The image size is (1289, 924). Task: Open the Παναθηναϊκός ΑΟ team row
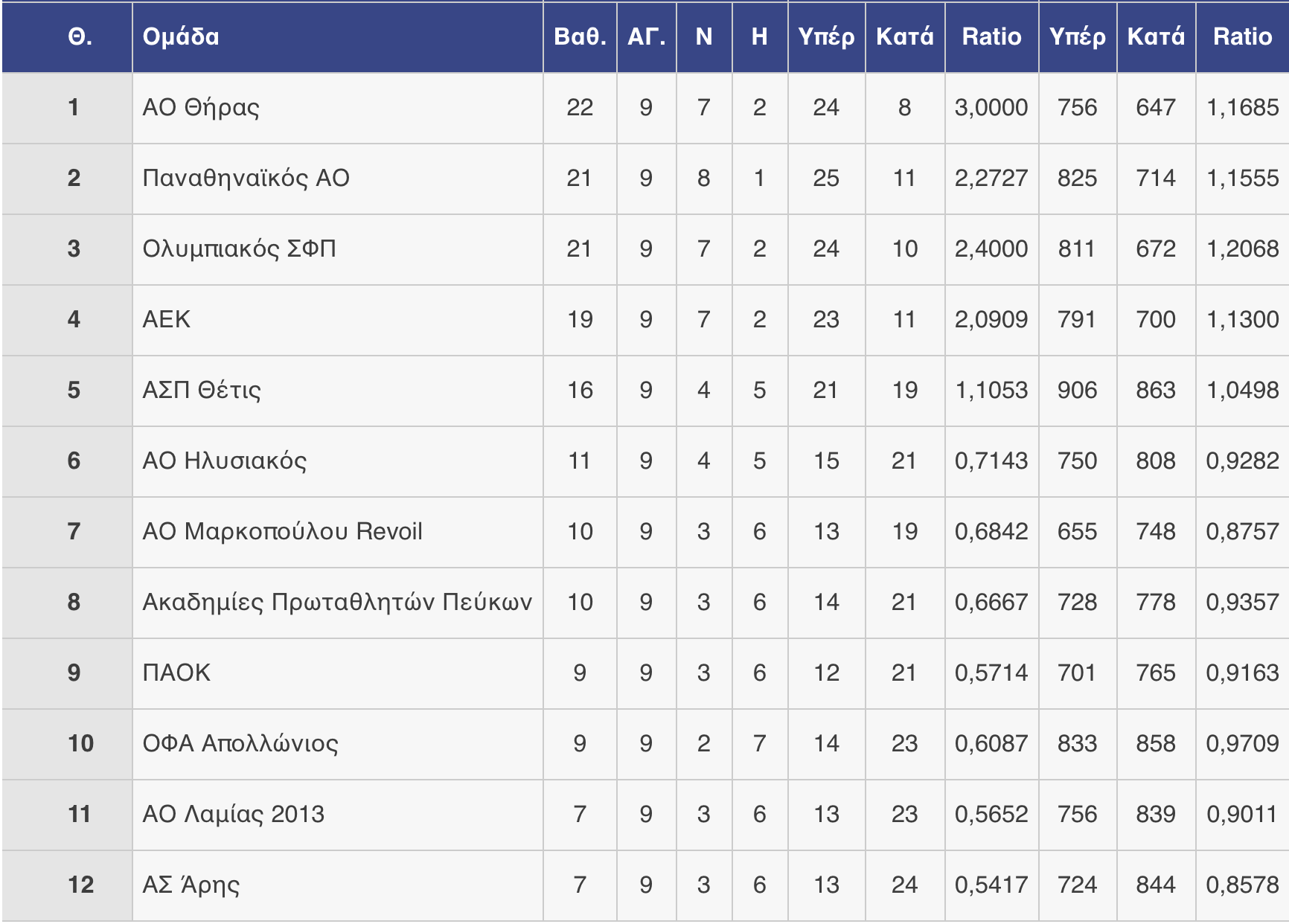click(x=246, y=179)
